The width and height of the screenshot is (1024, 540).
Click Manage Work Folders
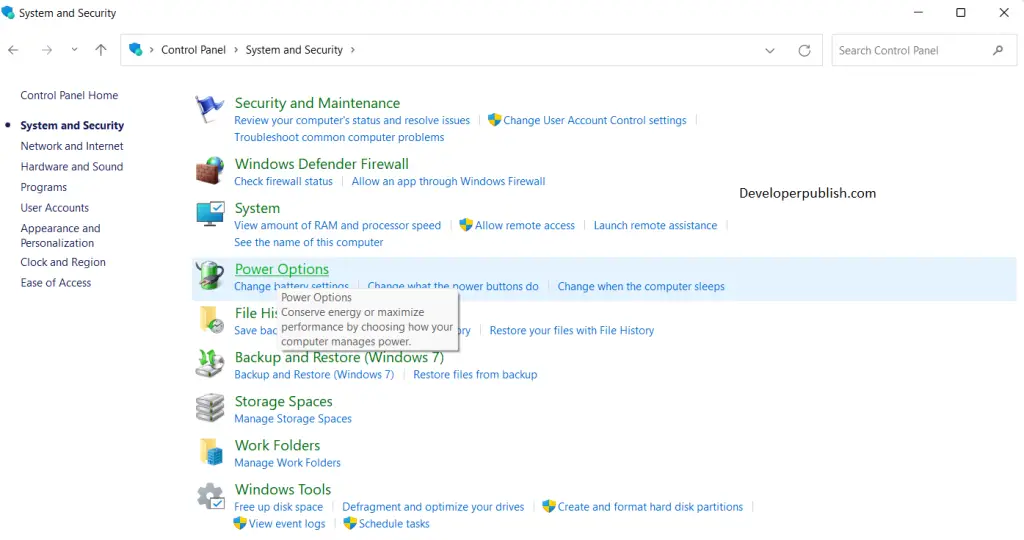[287, 463]
